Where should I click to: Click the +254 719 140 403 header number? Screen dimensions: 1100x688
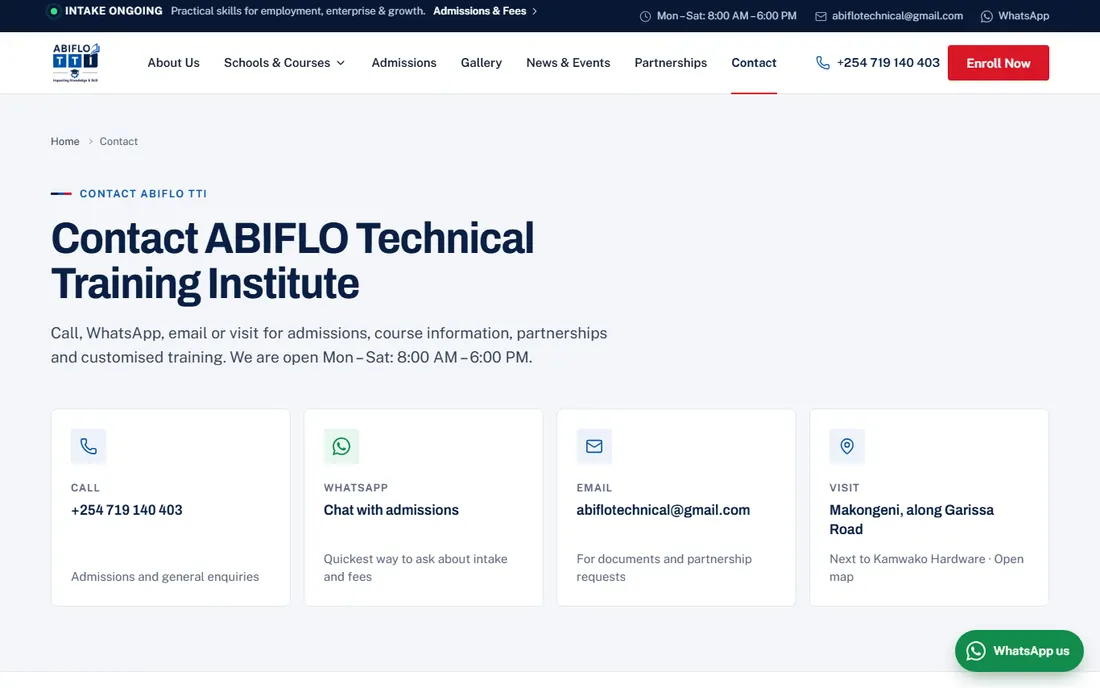pos(888,63)
